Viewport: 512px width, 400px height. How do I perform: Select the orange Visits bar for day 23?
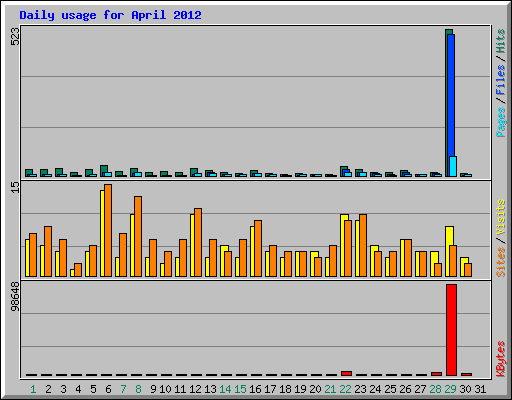tap(363, 245)
